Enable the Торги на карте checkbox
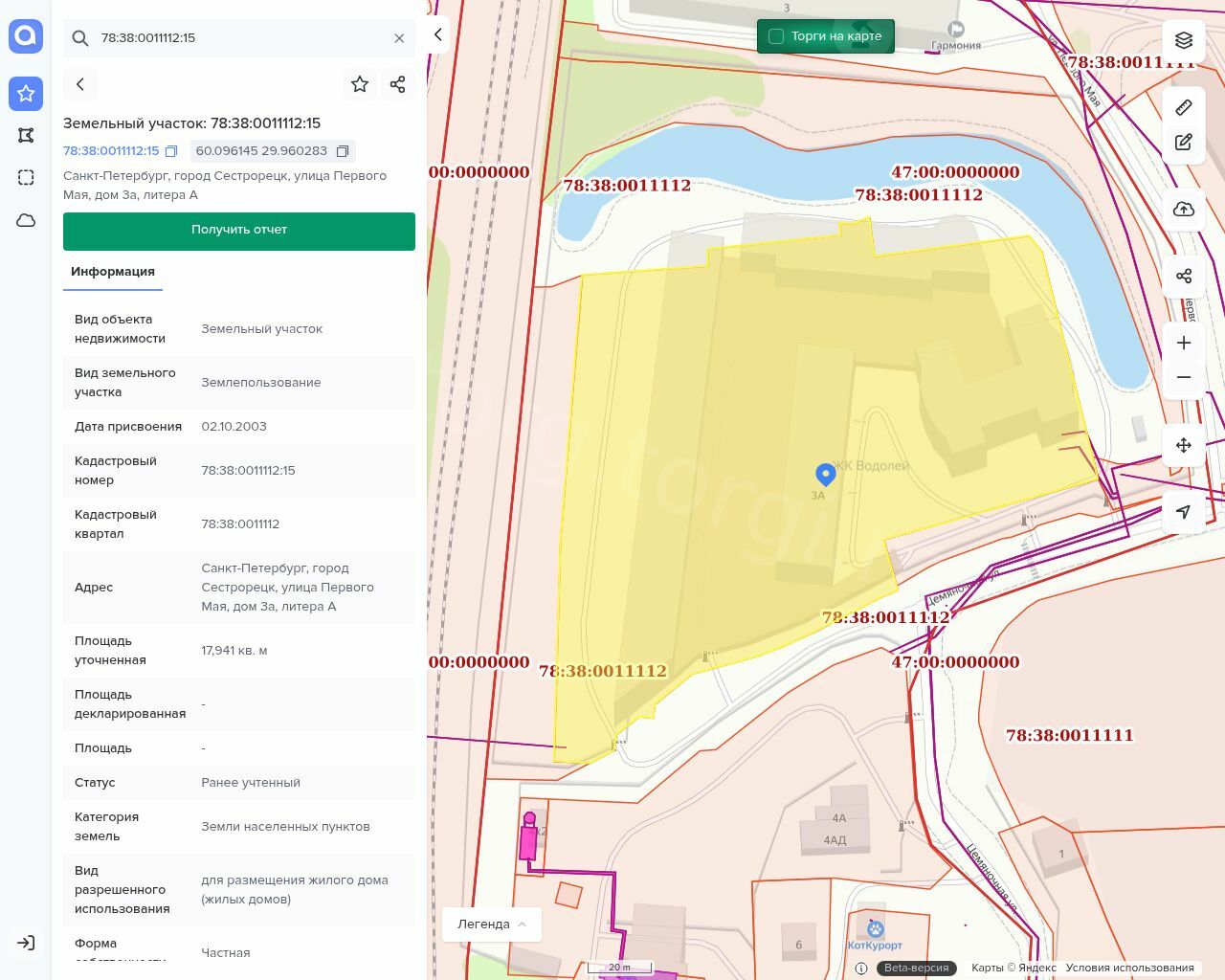Screen dimensions: 1225x980 (776, 36)
